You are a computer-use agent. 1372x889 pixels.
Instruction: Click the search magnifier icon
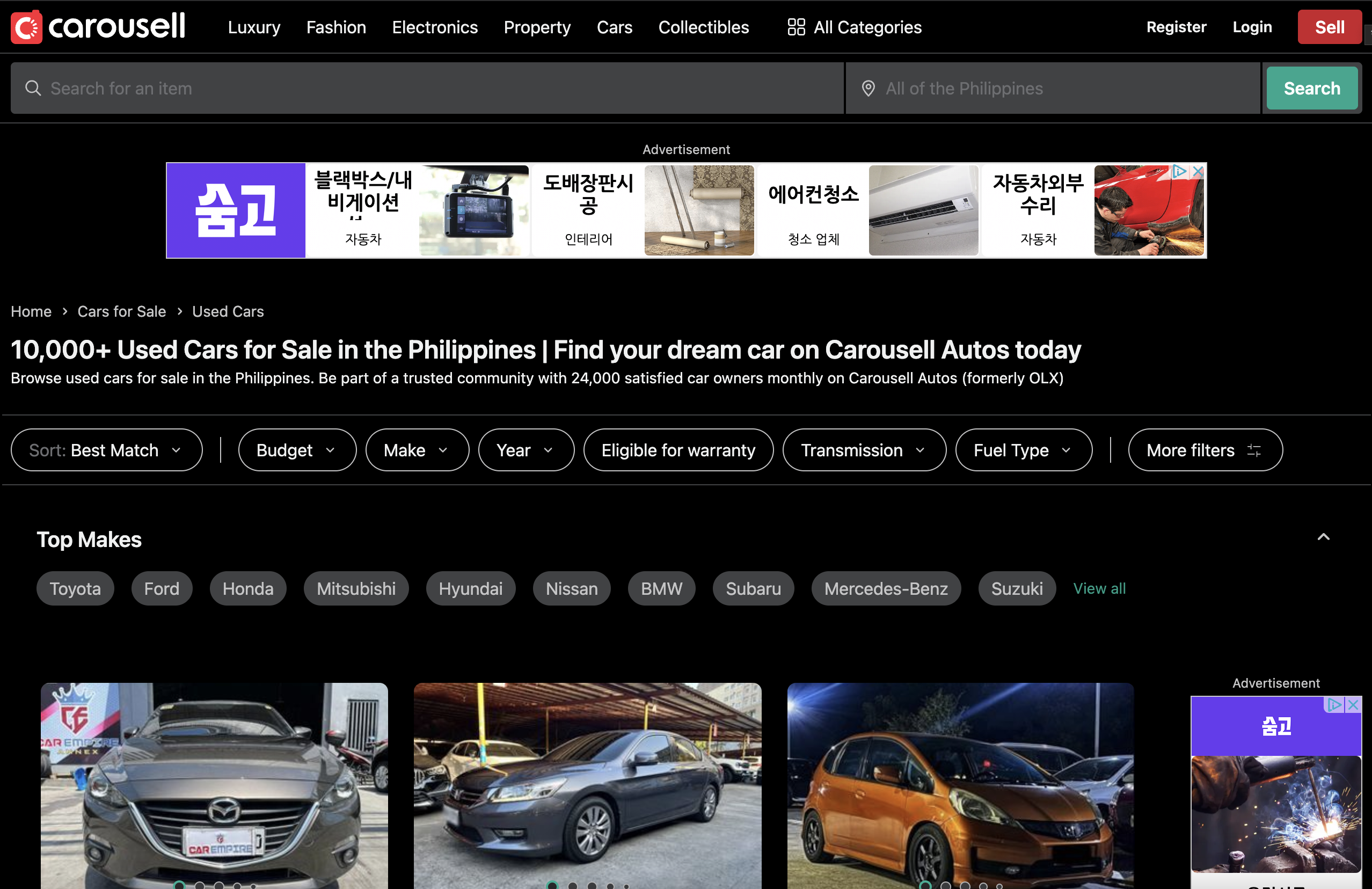coord(33,88)
